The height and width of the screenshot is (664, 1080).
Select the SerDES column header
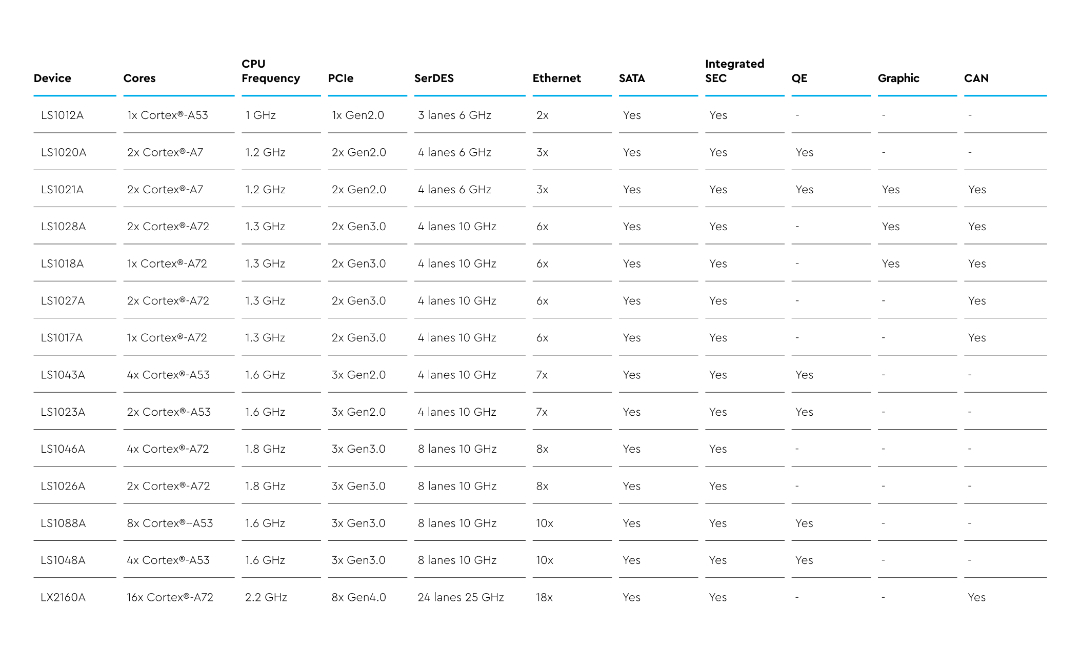434,79
